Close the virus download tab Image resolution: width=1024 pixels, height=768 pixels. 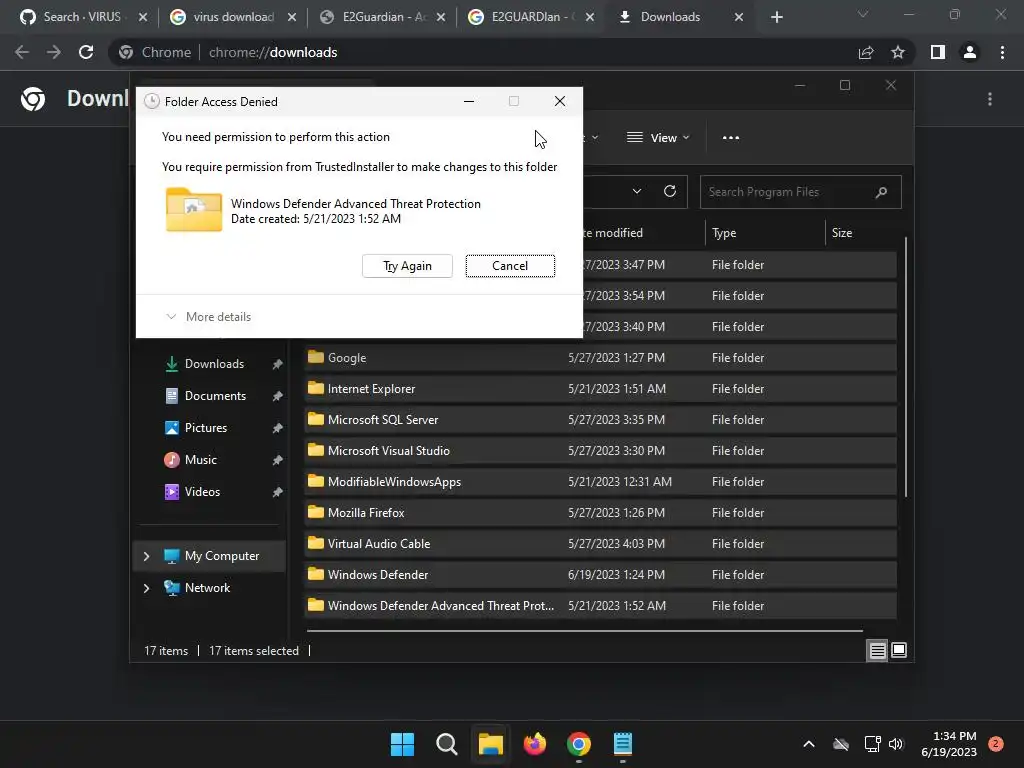coord(292,17)
